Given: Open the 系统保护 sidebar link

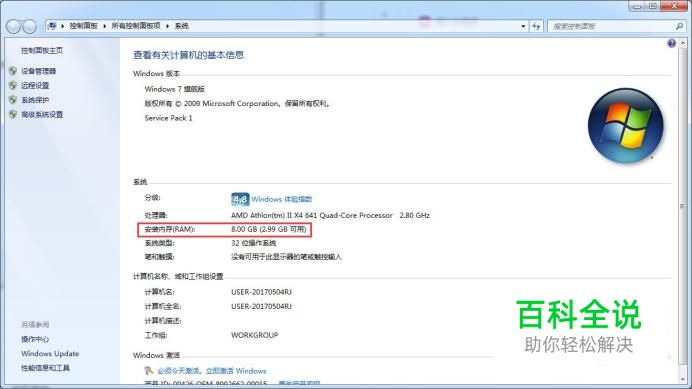Looking at the screenshot, I should click(35, 100).
